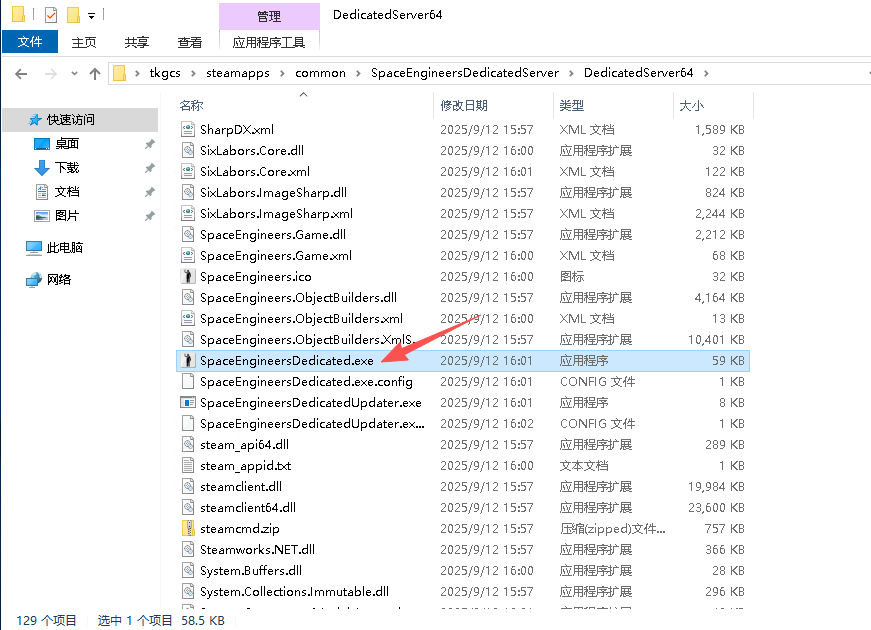Image resolution: width=871 pixels, height=630 pixels.
Task: Expand recent locations dropdown beside forward arrow
Action: (73, 73)
